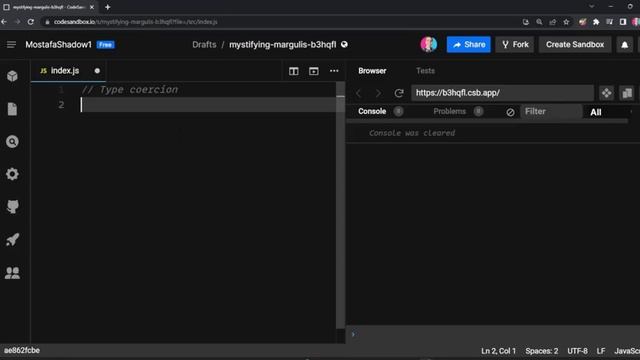Open the Drafts breadcrumb link
Image resolution: width=640 pixels, height=360 pixels.
tap(204, 44)
